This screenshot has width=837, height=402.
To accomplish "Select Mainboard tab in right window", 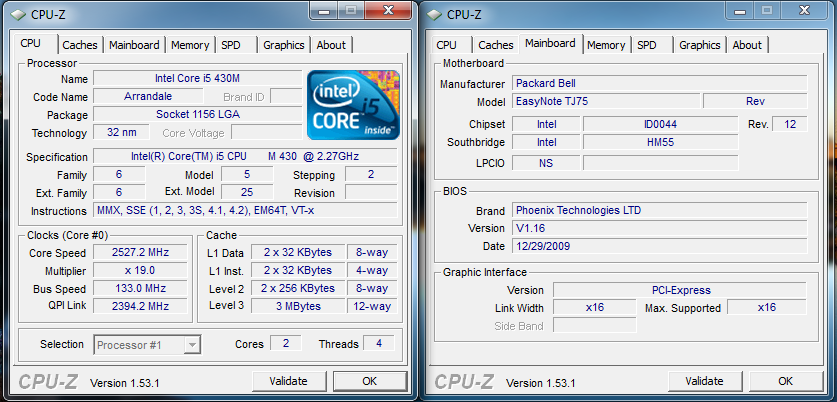I will [x=550, y=43].
